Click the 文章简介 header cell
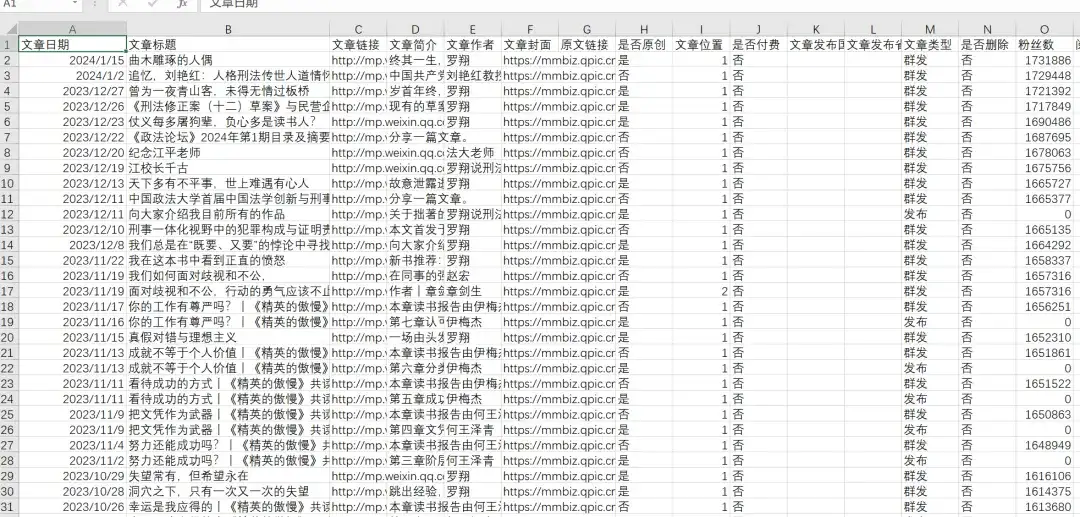 [415, 45]
